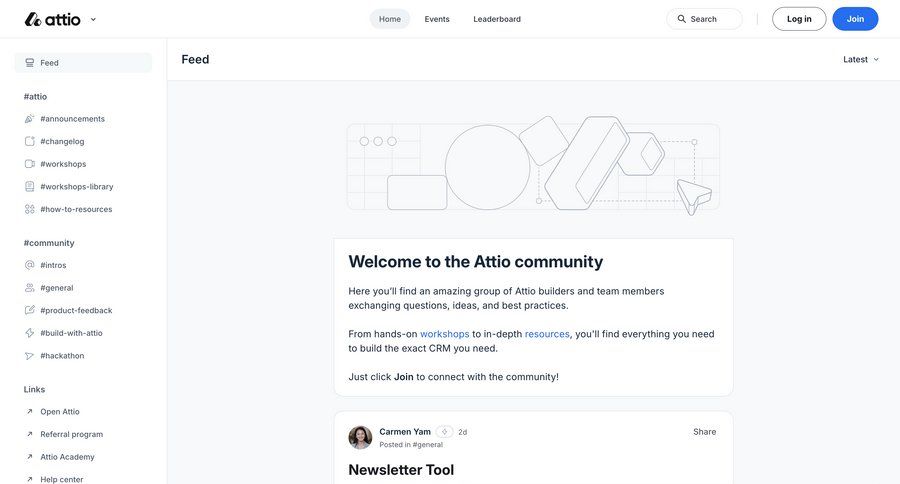Click the Search field
This screenshot has width=900, height=484.
(704, 19)
